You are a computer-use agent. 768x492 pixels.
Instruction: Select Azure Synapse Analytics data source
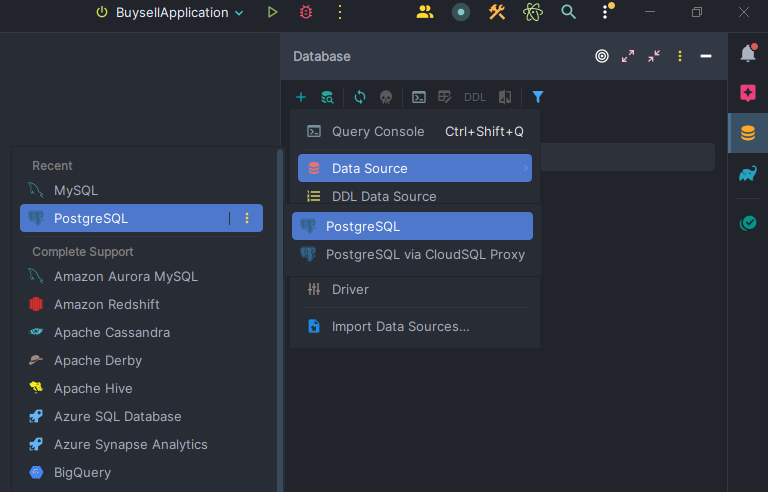(142, 444)
